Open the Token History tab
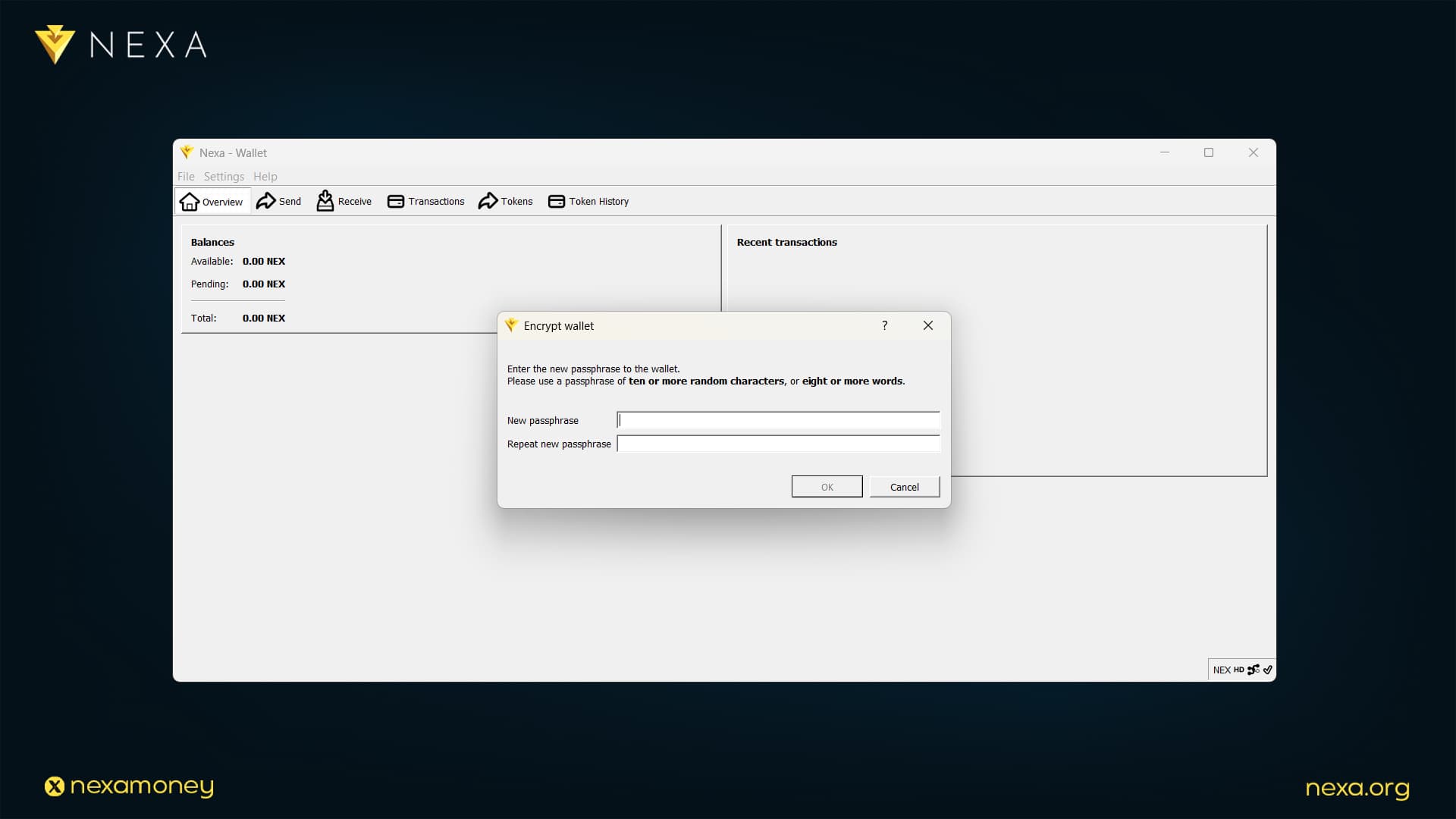This screenshot has width=1456, height=819. [588, 201]
